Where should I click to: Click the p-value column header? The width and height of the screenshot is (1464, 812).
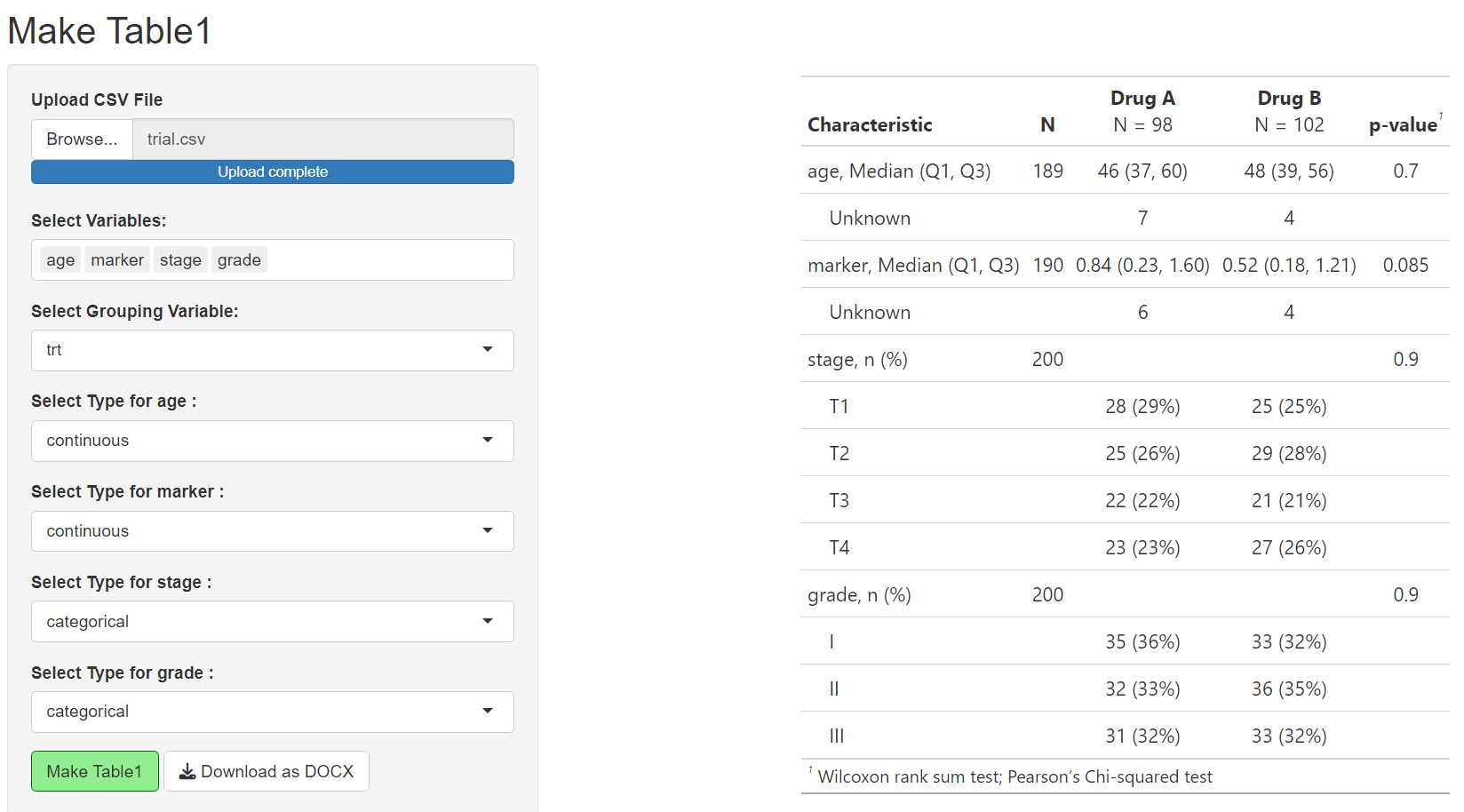(x=1403, y=125)
